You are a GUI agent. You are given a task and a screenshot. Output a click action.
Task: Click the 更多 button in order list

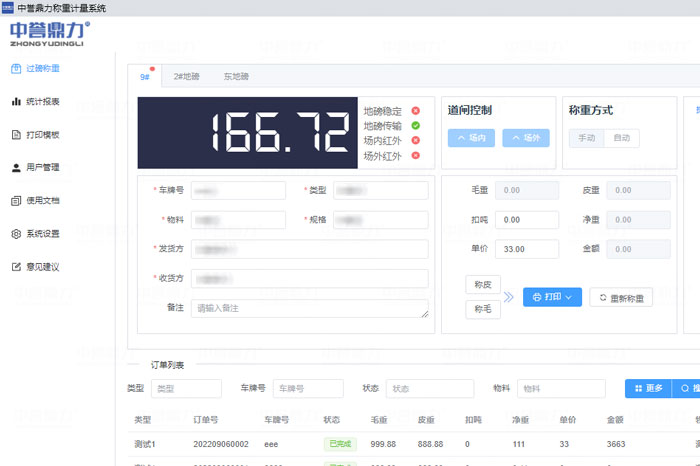(x=645, y=388)
